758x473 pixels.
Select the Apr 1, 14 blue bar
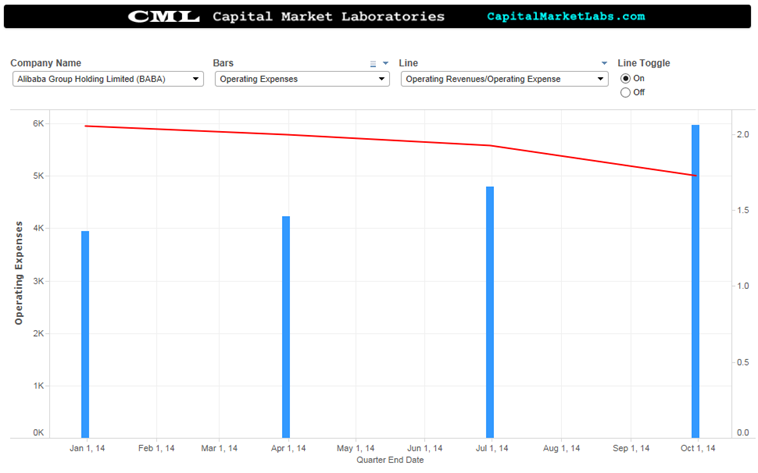click(x=286, y=327)
